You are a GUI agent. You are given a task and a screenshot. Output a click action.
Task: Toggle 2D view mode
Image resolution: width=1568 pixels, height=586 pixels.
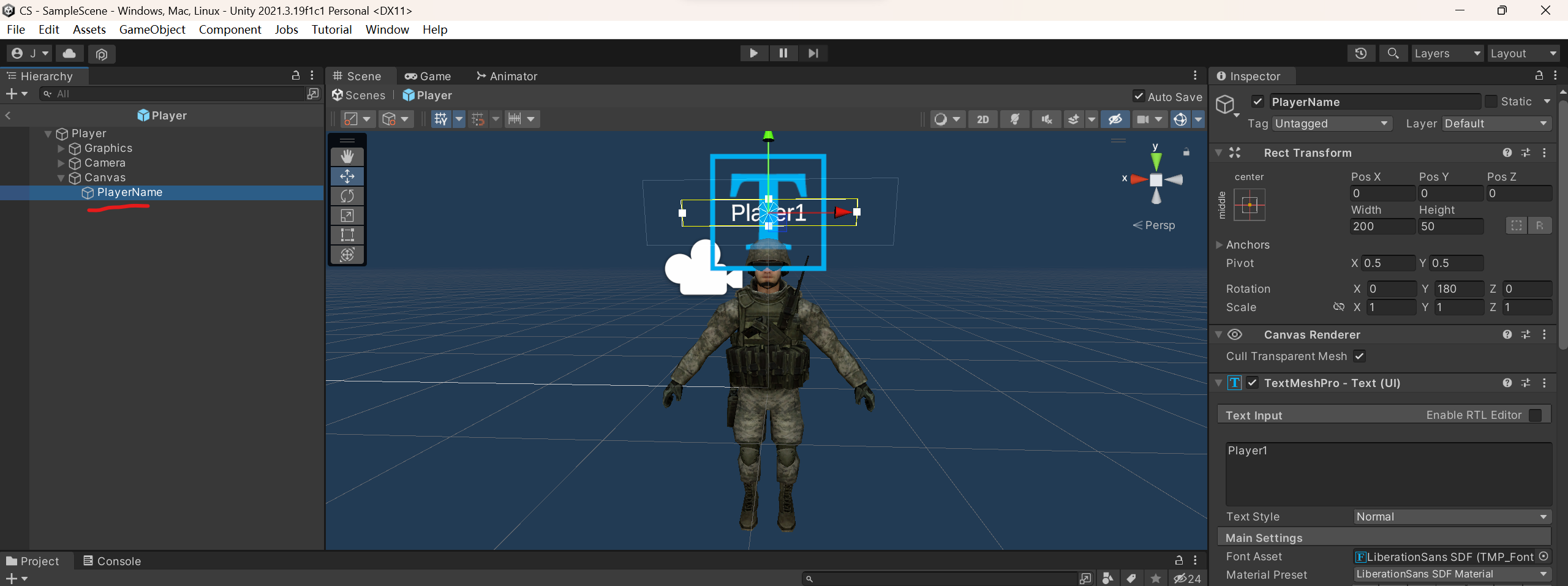(982, 119)
